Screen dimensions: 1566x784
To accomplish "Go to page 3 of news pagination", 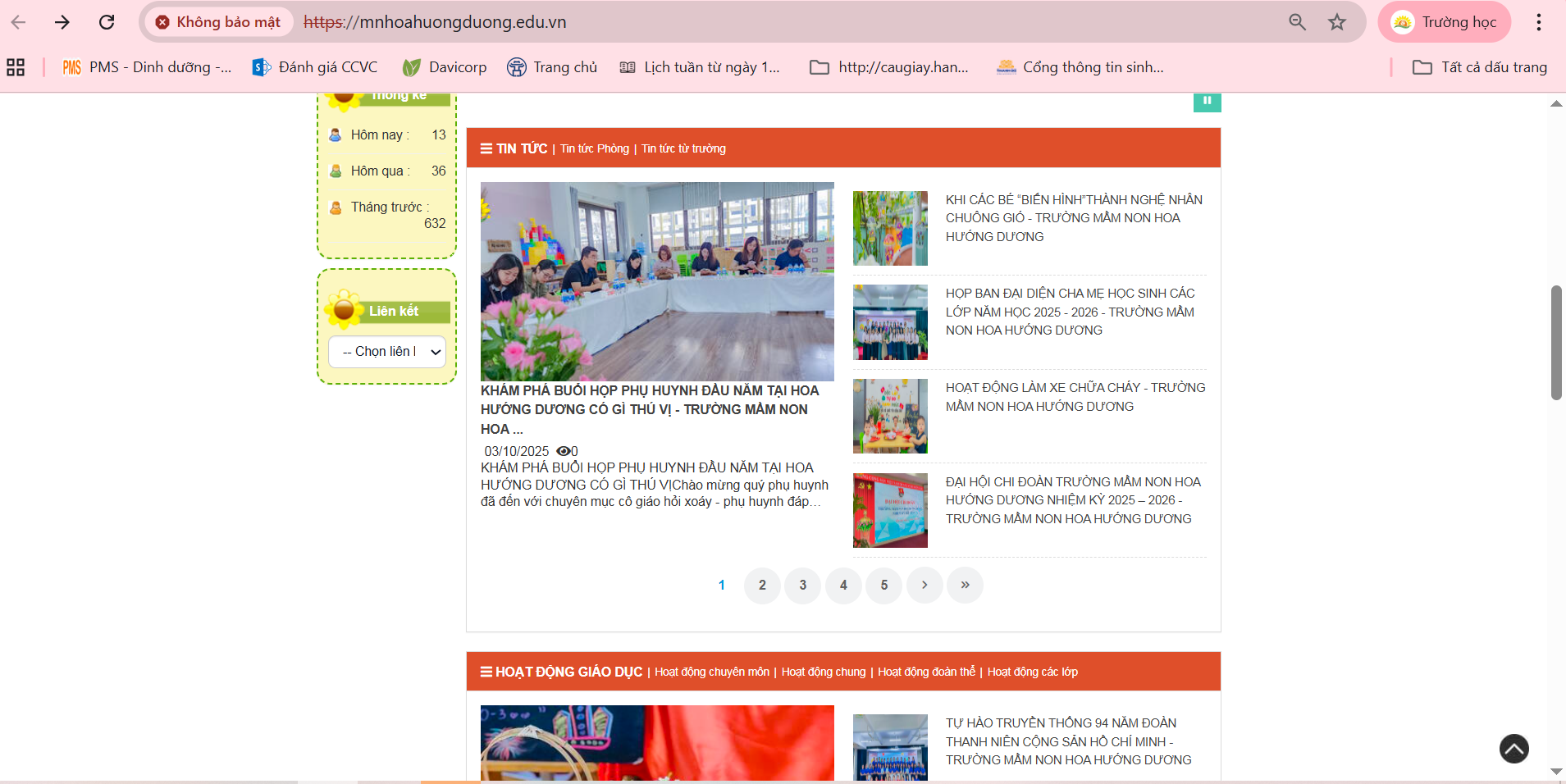I will pos(803,585).
